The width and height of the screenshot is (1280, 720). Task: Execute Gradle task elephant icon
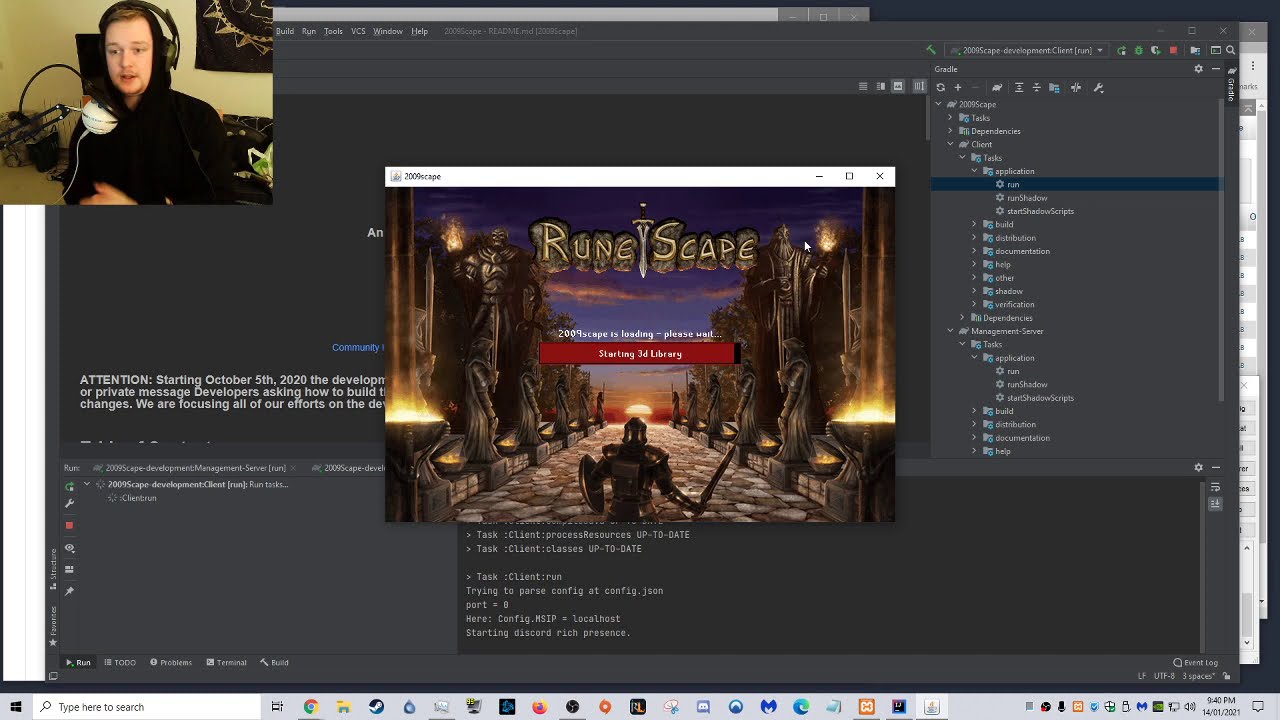[x=997, y=88]
